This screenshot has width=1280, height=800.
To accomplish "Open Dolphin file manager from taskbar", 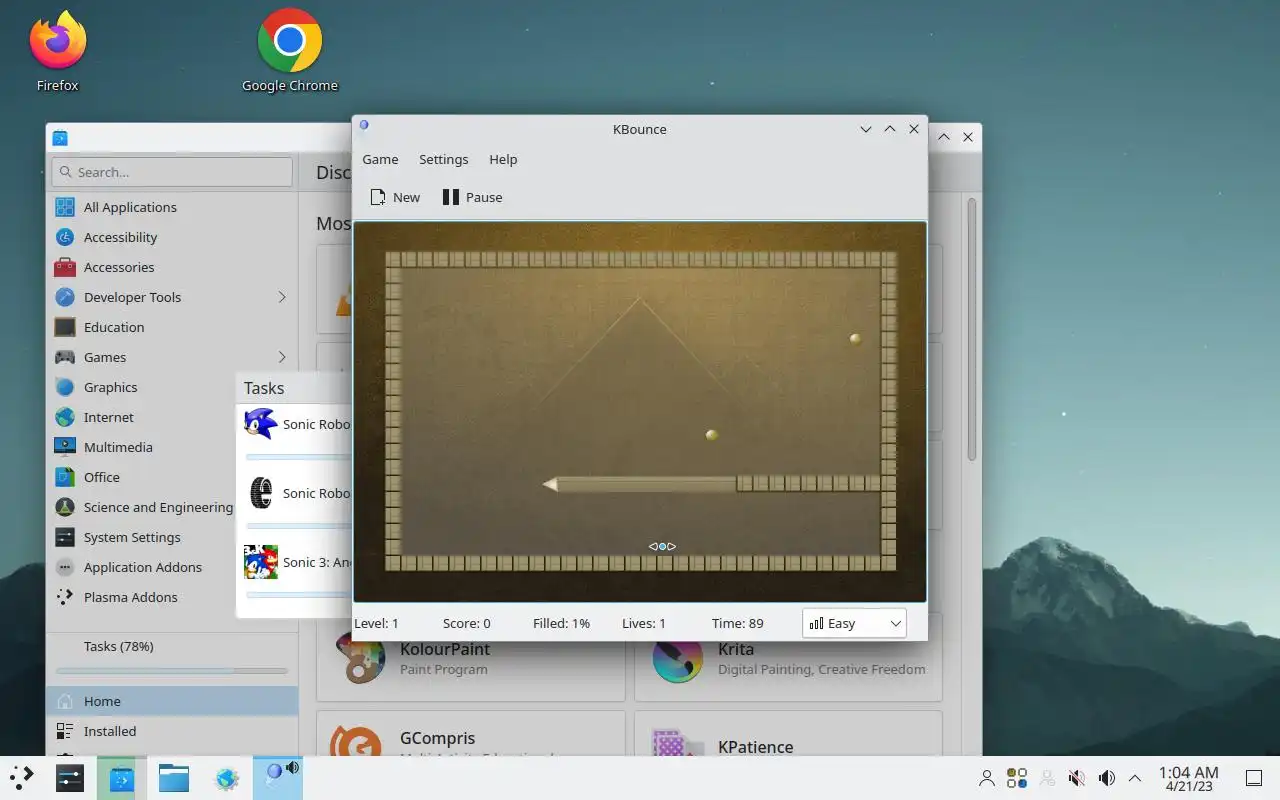I will [174, 778].
